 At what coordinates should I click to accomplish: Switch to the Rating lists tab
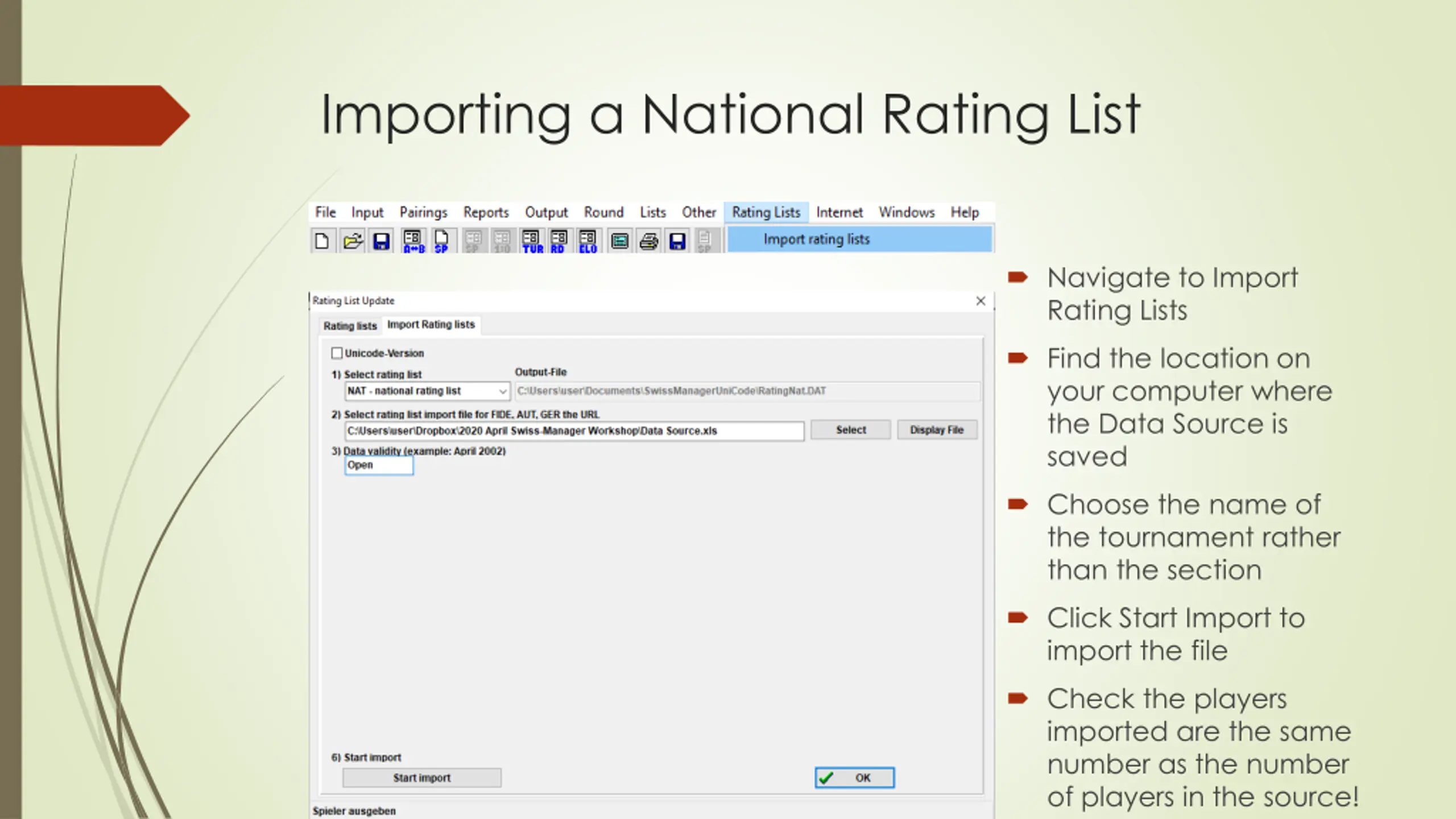click(350, 326)
